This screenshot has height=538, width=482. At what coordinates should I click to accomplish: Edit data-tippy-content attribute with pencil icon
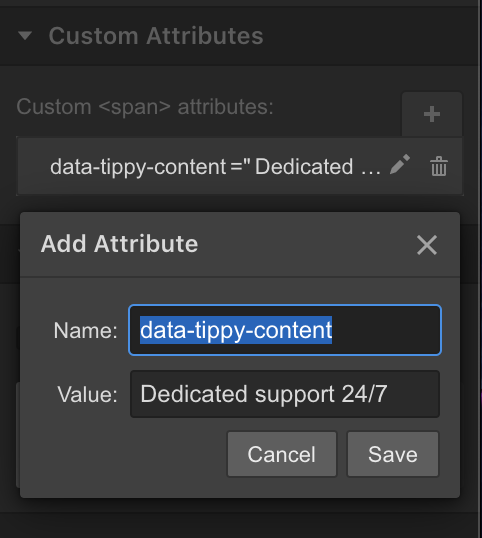400,164
